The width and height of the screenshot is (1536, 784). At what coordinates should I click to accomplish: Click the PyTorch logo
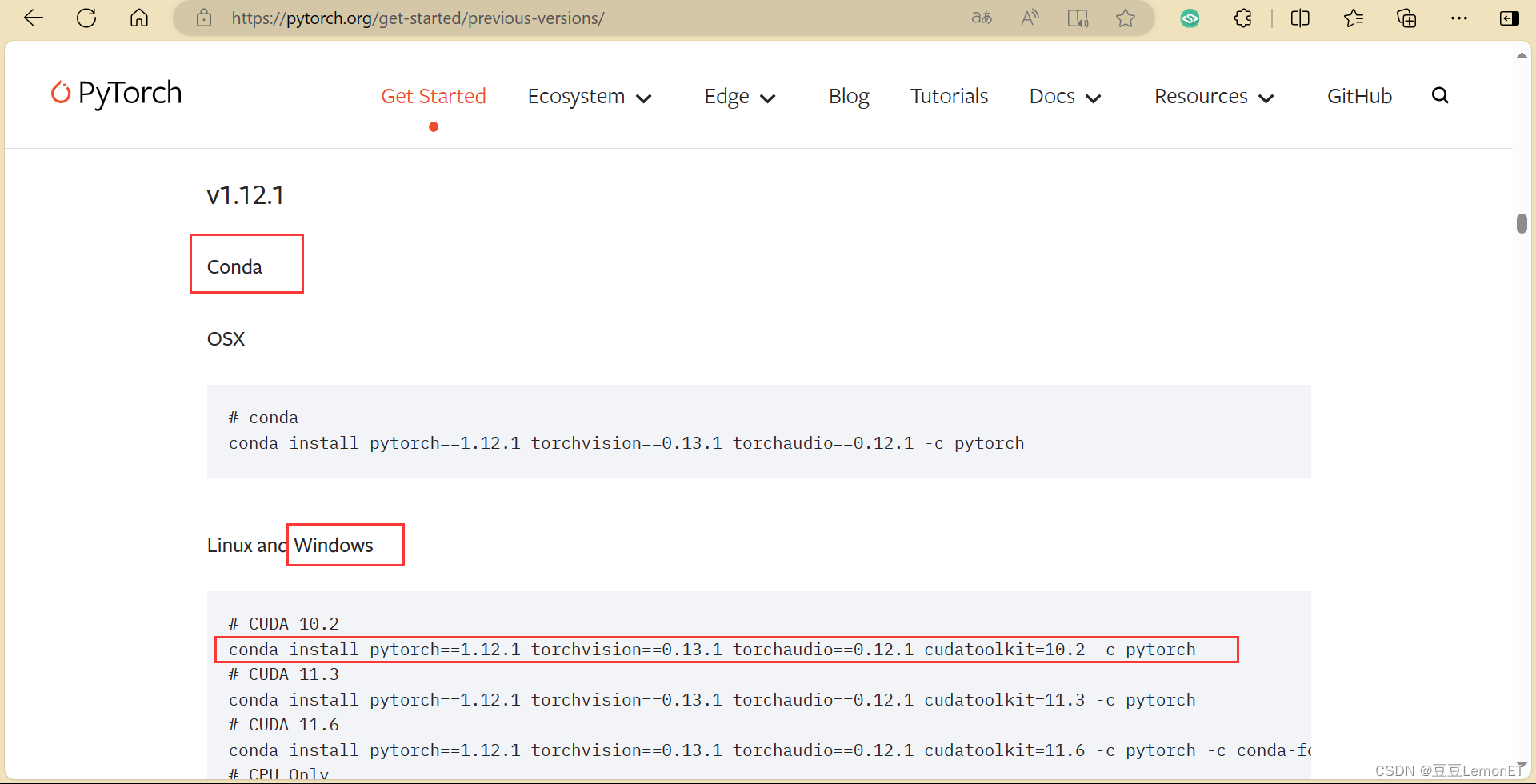117,94
